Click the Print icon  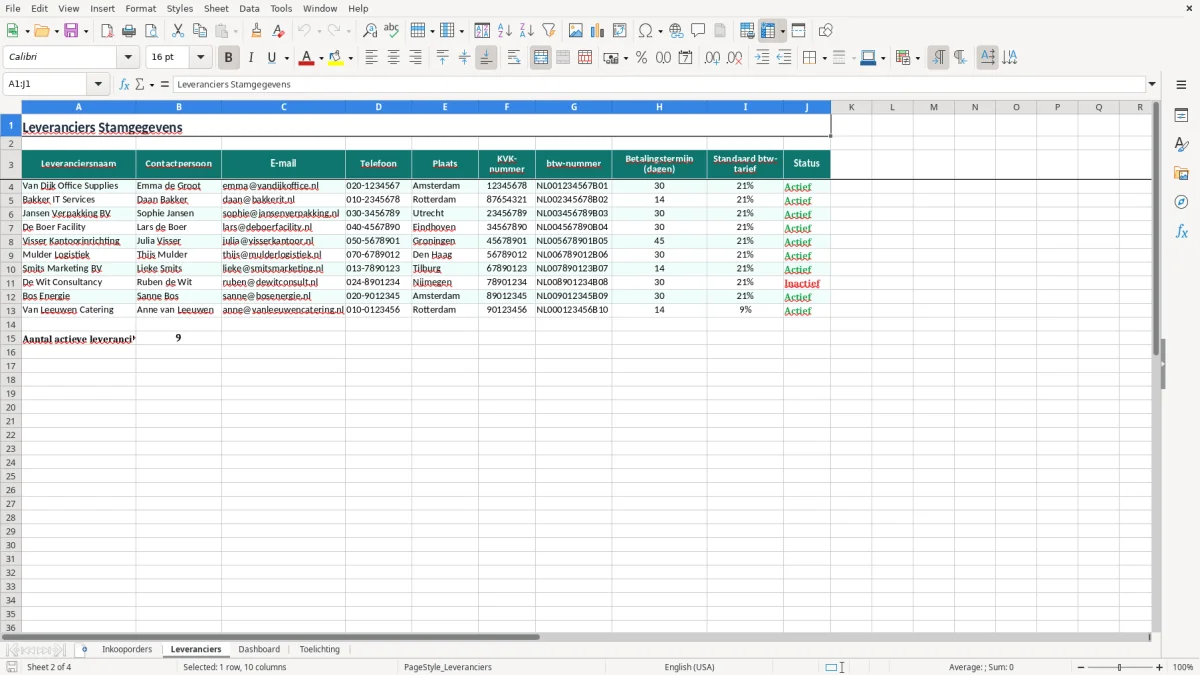[x=129, y=31]
